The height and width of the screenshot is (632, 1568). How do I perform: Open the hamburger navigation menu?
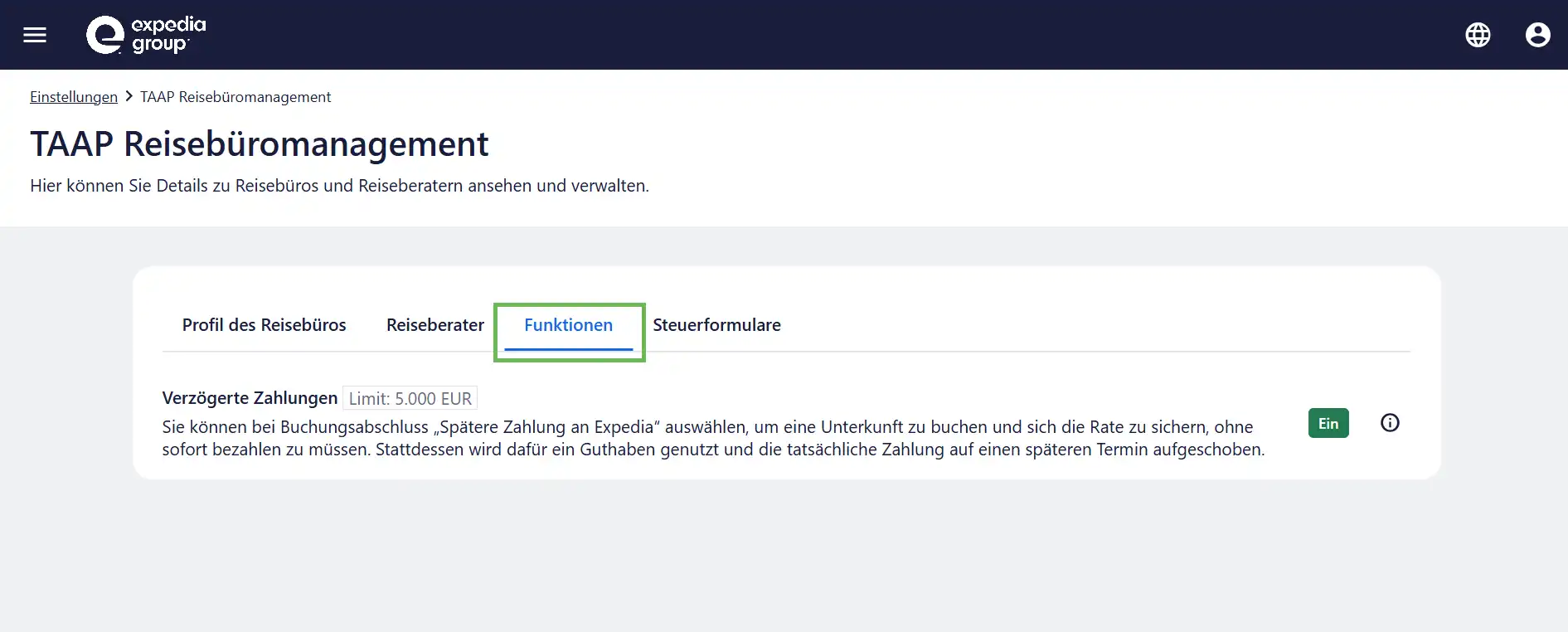35,35
